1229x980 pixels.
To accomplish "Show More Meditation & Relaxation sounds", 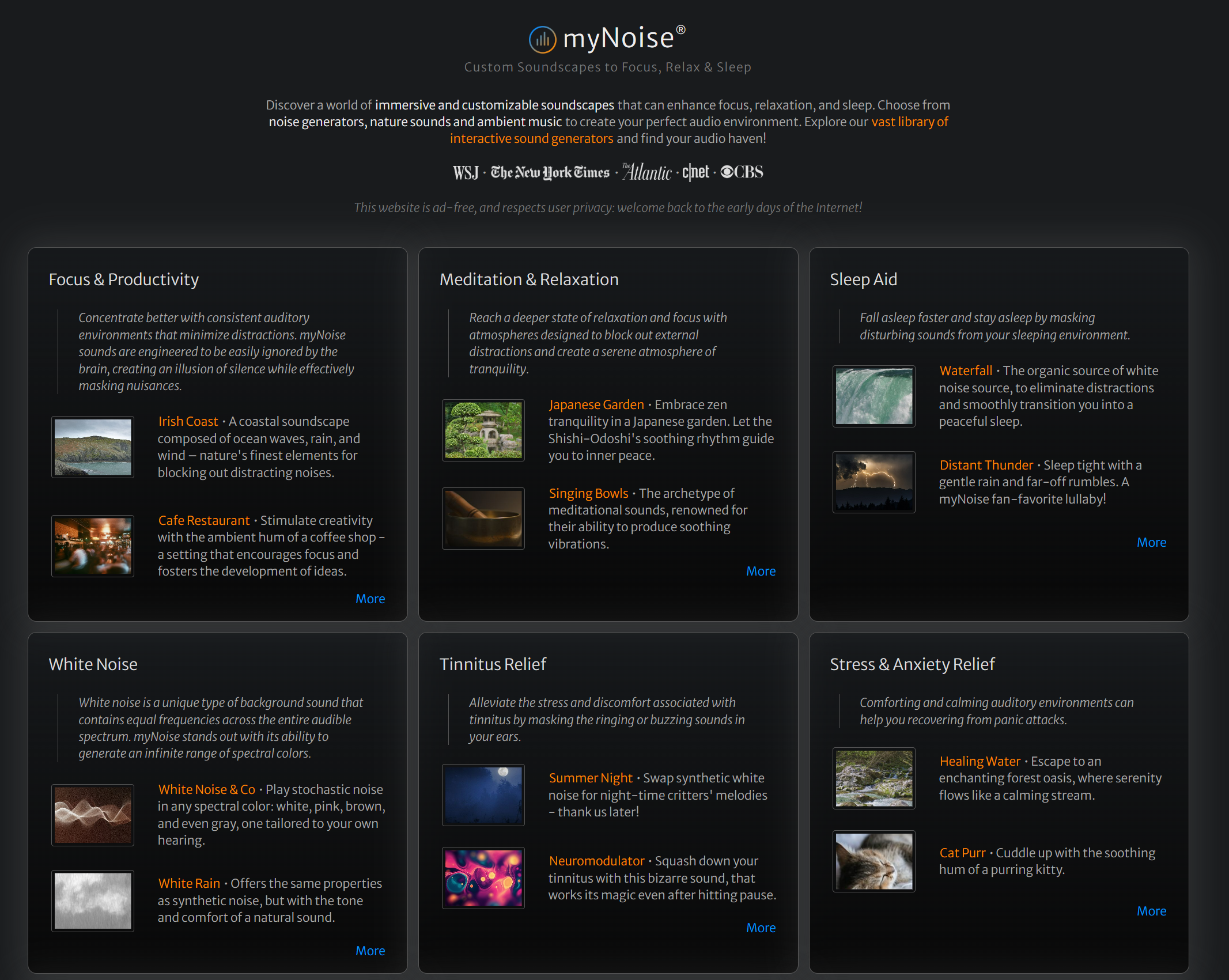I will (761, 571).
